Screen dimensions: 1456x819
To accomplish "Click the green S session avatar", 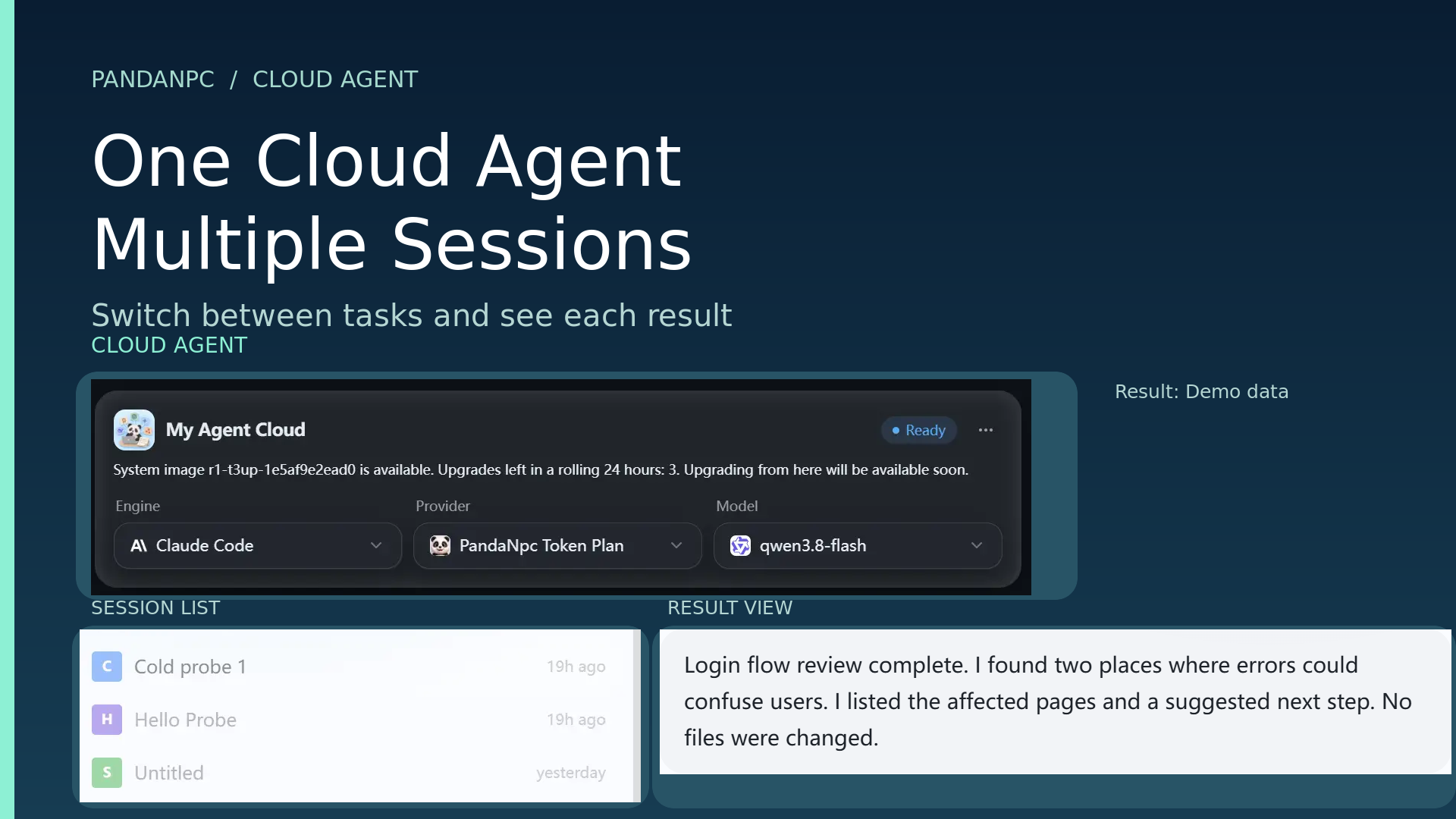I will point(107,773).
